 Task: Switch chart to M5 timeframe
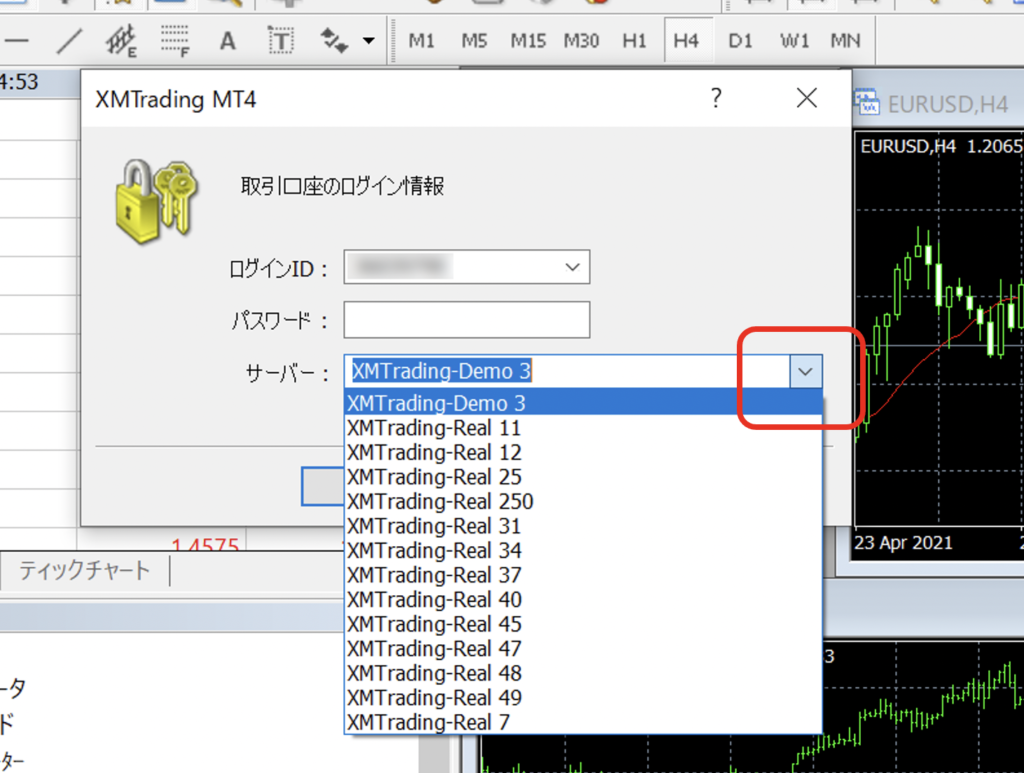point(474,41)
